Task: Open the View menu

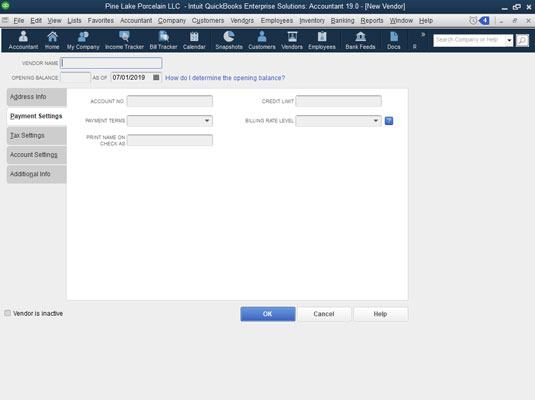Action: click(x=54, y=20)
